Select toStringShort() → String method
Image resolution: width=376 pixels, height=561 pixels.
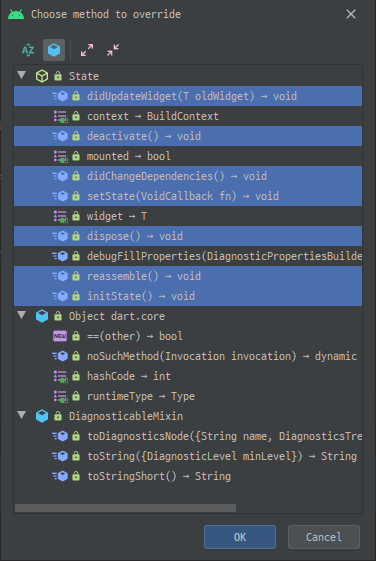point(188,477)
